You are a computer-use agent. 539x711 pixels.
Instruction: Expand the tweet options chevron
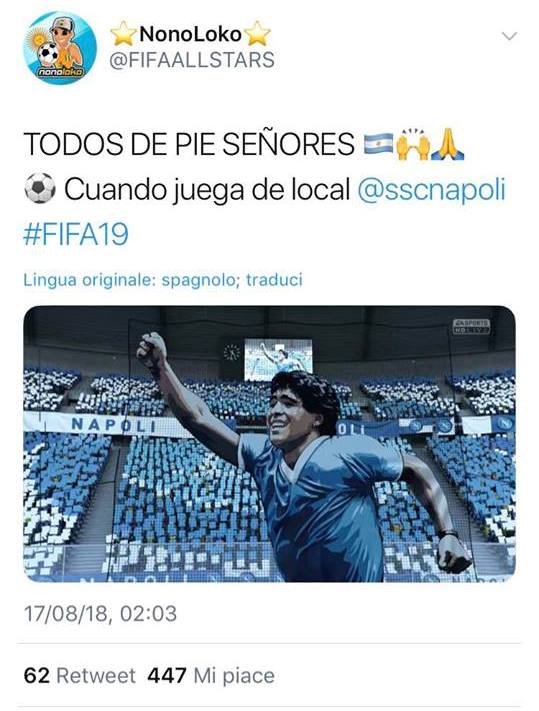pyautogui.click(x=510, y=36)
